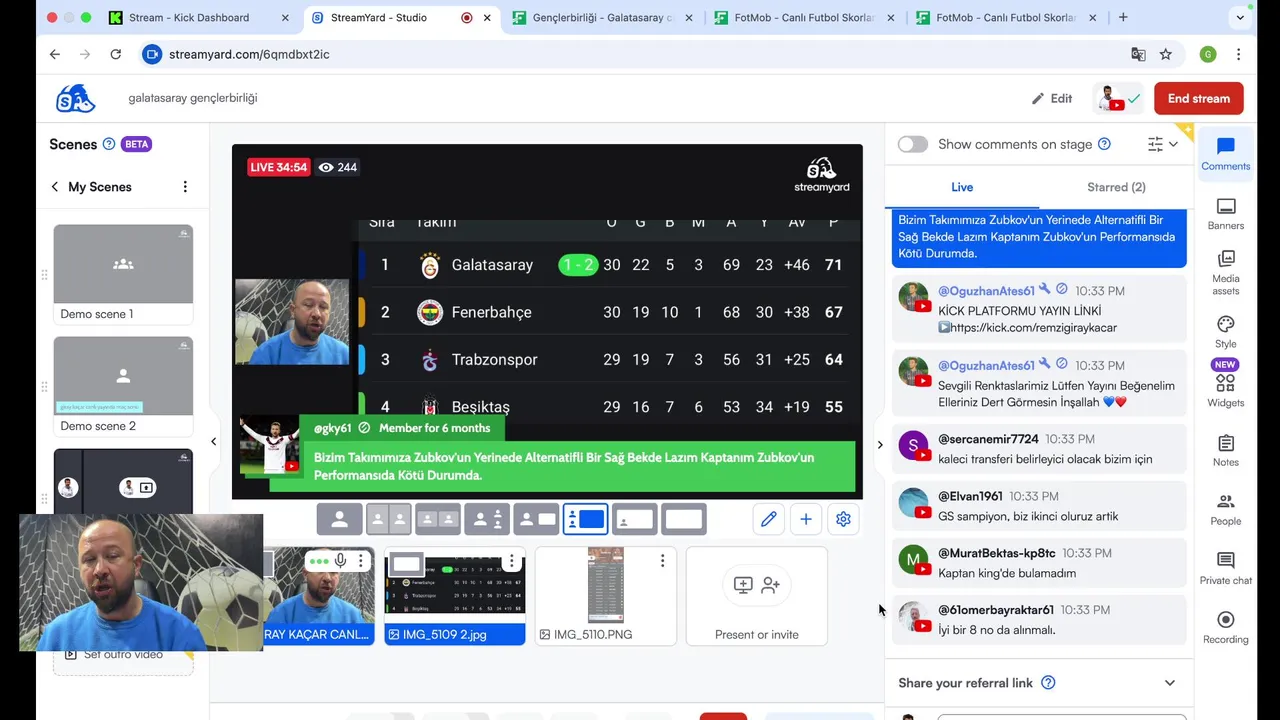
Task: Open comment filter settings dropdown
Action: pos(1163,144)
